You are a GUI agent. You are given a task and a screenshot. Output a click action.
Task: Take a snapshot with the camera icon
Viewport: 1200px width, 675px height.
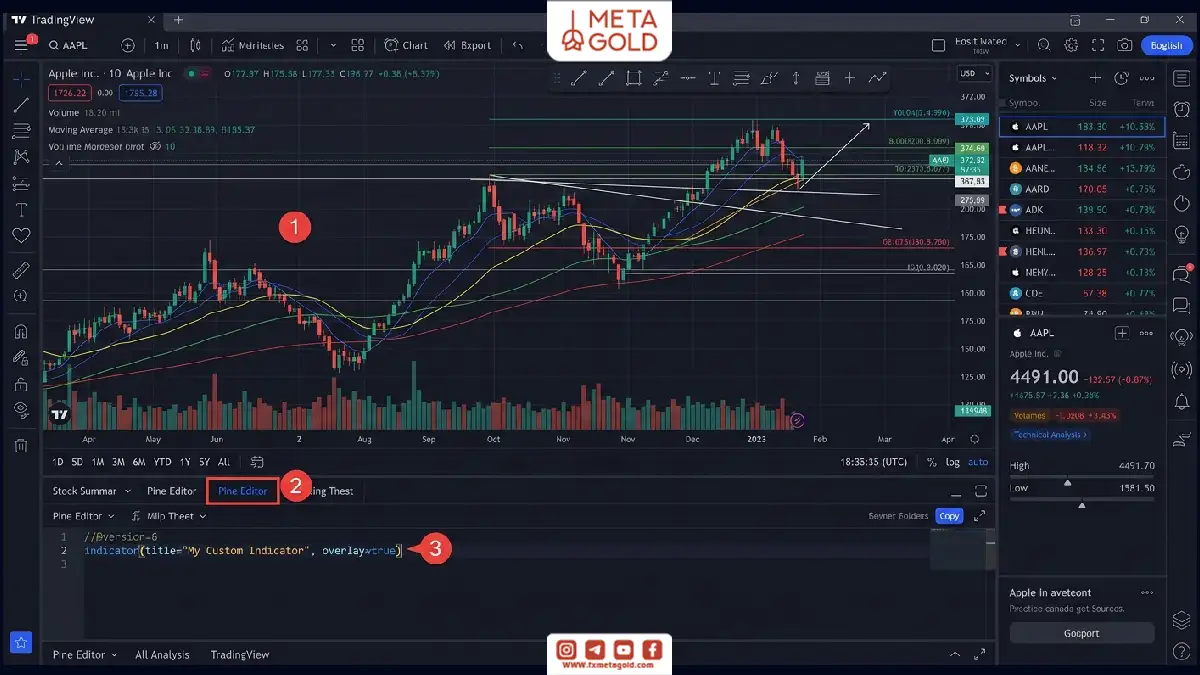(x=1125, y=45)
